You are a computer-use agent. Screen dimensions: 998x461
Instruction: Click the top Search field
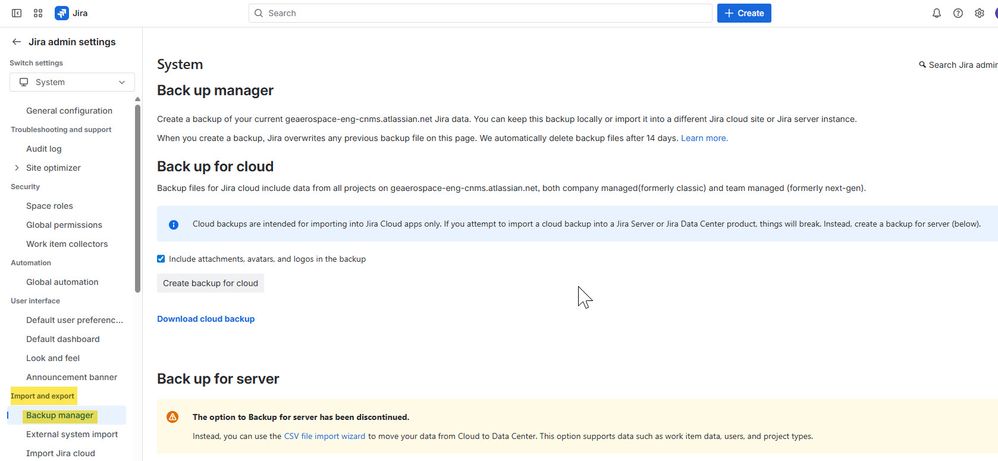click(480, 13)
